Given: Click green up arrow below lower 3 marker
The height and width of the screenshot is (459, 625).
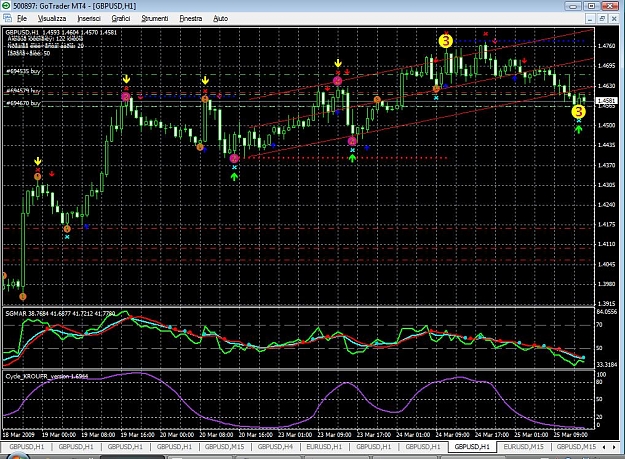Looking at the screenshot, I should coord(578,129).
